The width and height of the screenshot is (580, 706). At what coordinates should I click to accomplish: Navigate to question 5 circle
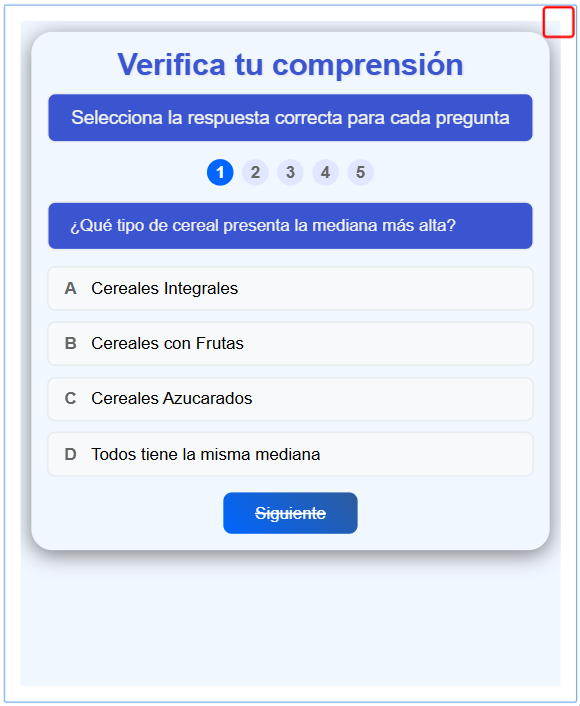coord(361,172)
